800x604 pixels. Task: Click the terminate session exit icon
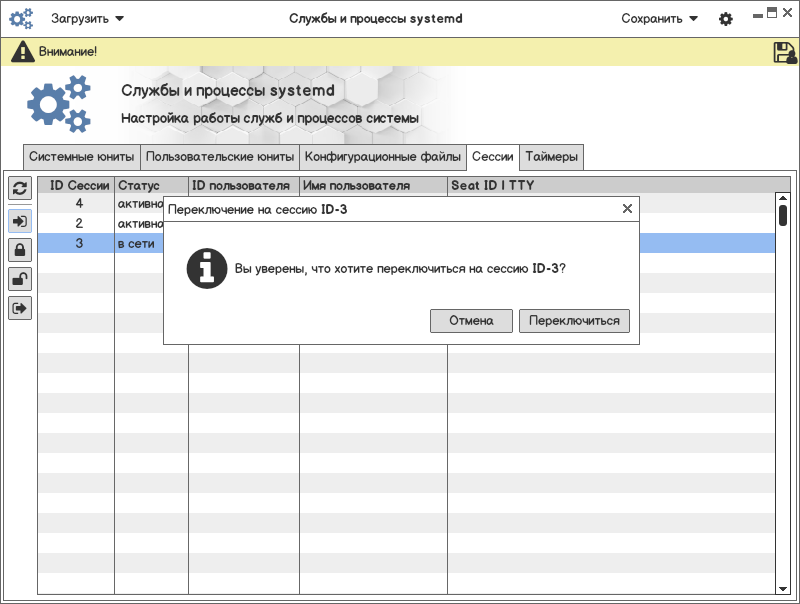20,308
